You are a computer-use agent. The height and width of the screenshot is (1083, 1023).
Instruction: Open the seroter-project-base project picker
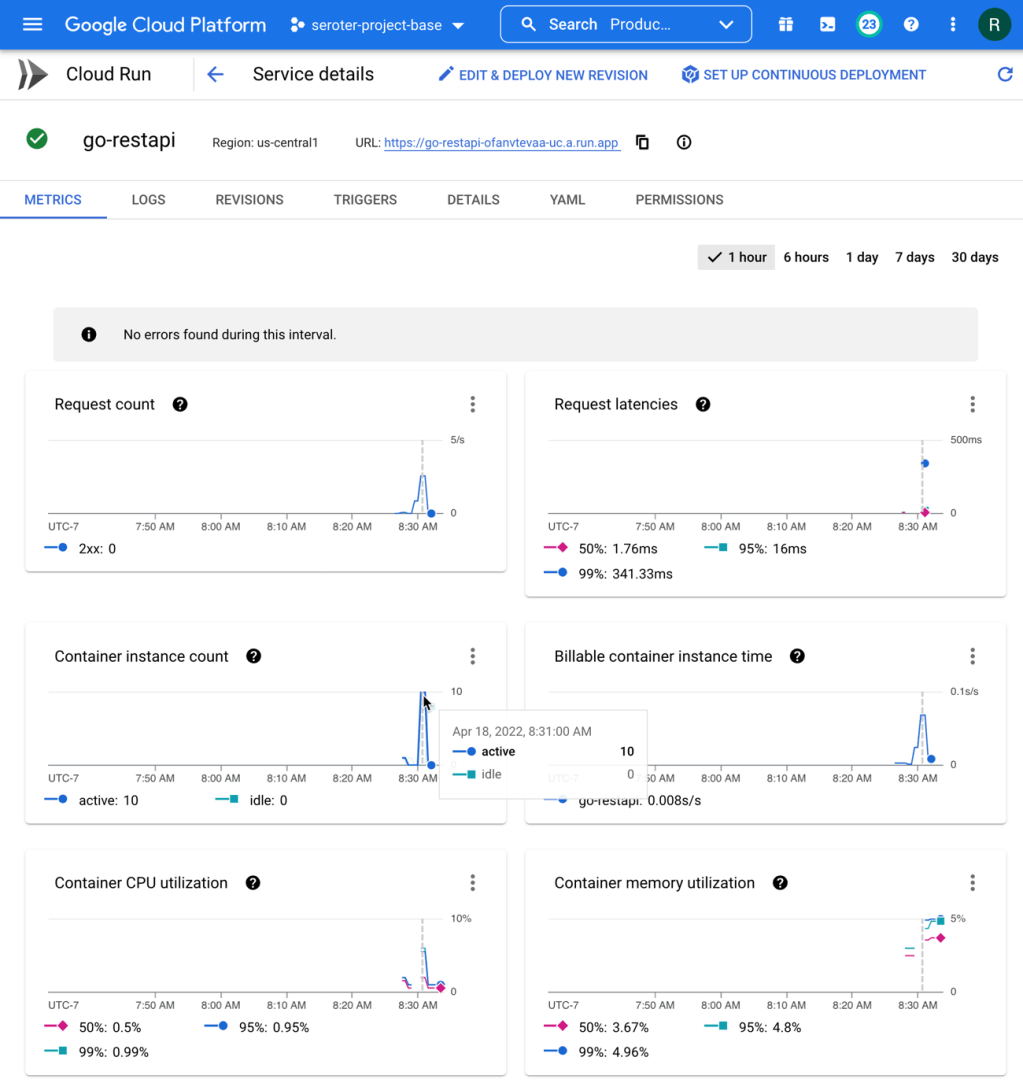coord(376,24)
